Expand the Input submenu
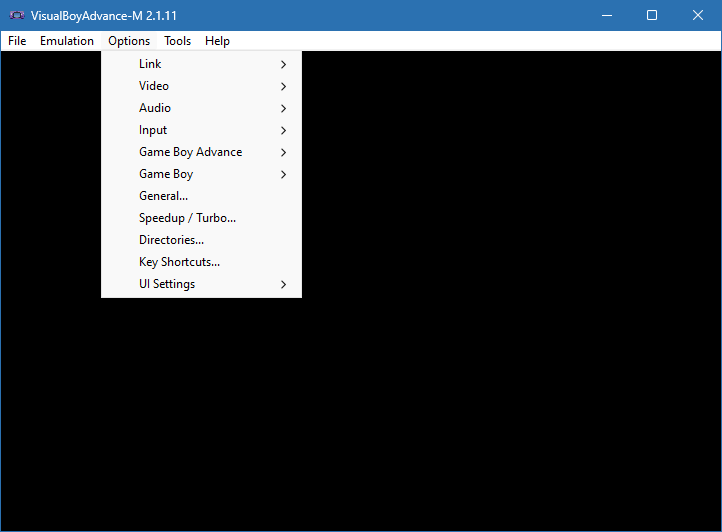Screen dimensions: 722x532 (201, 130)
